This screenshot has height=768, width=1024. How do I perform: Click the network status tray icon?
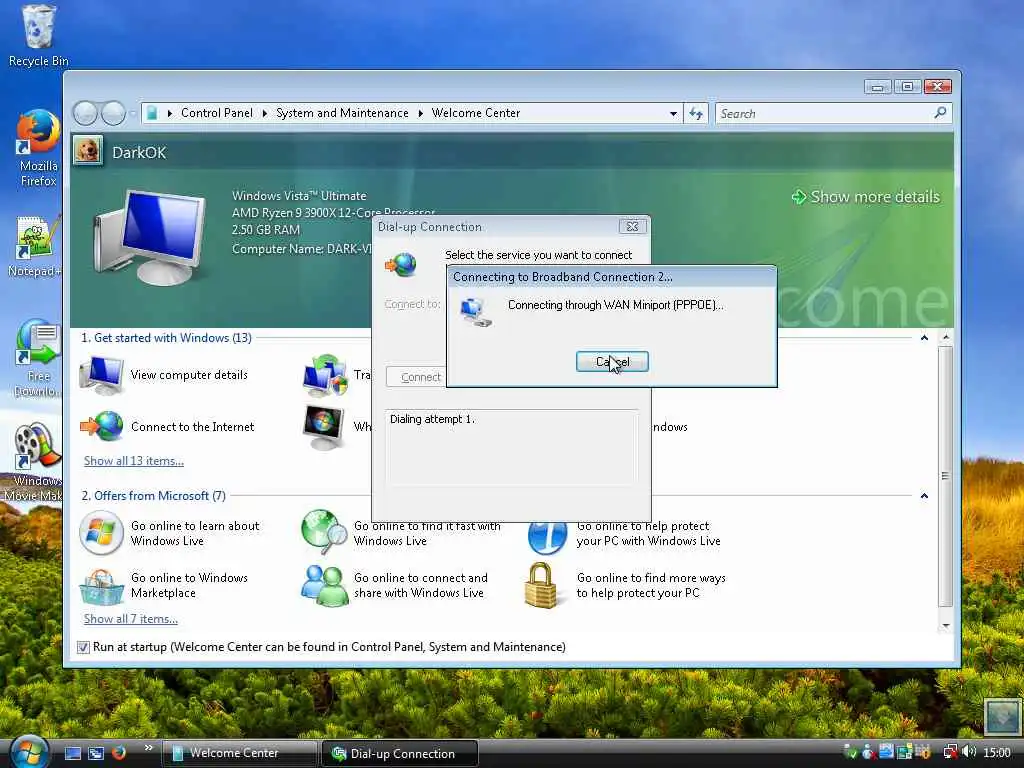tap(951, 752)
